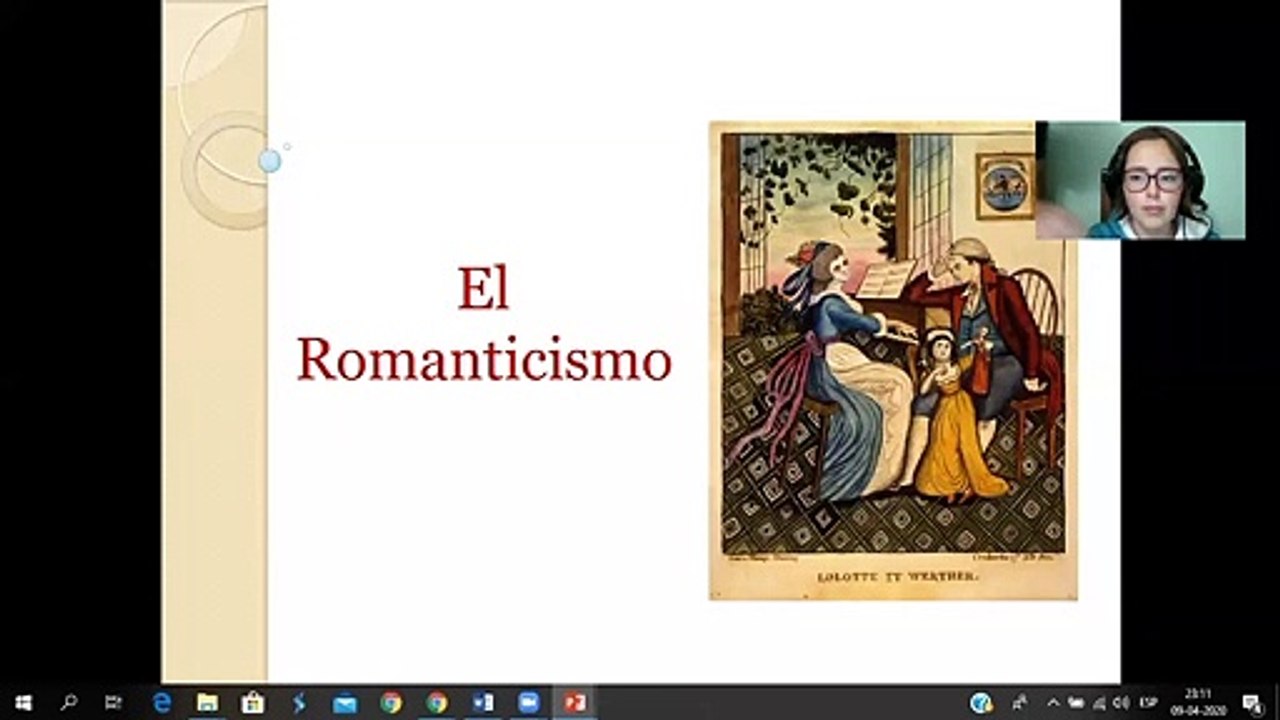Open the round blue tray icon beside People
This screenshot has width=1280, height=720.
(x=981, y=703)
